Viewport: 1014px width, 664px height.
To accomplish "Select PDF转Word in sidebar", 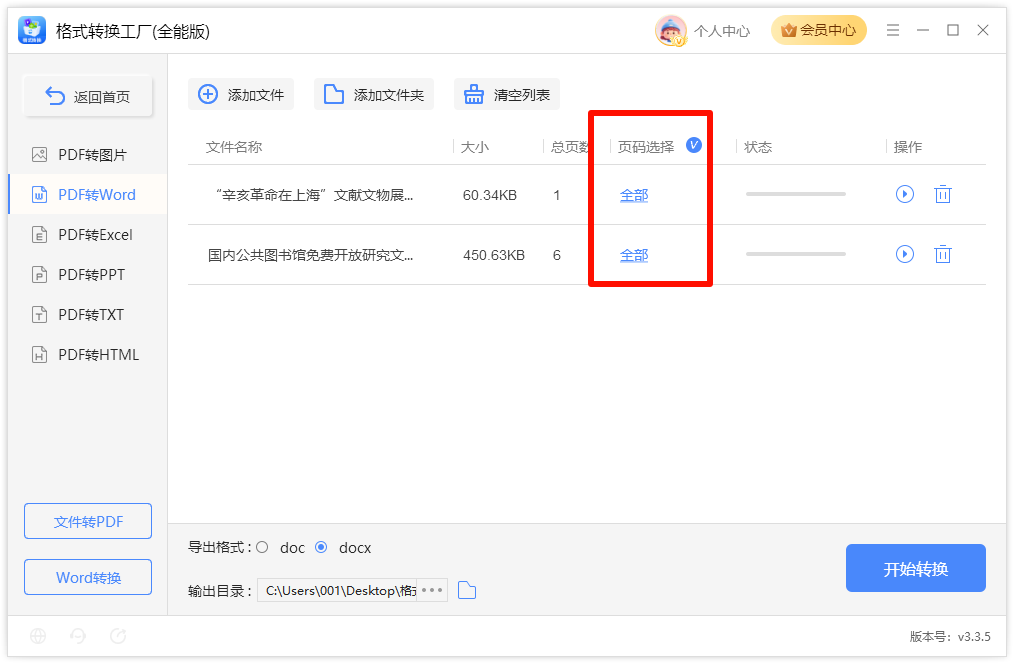I will (x=88, y=195).
